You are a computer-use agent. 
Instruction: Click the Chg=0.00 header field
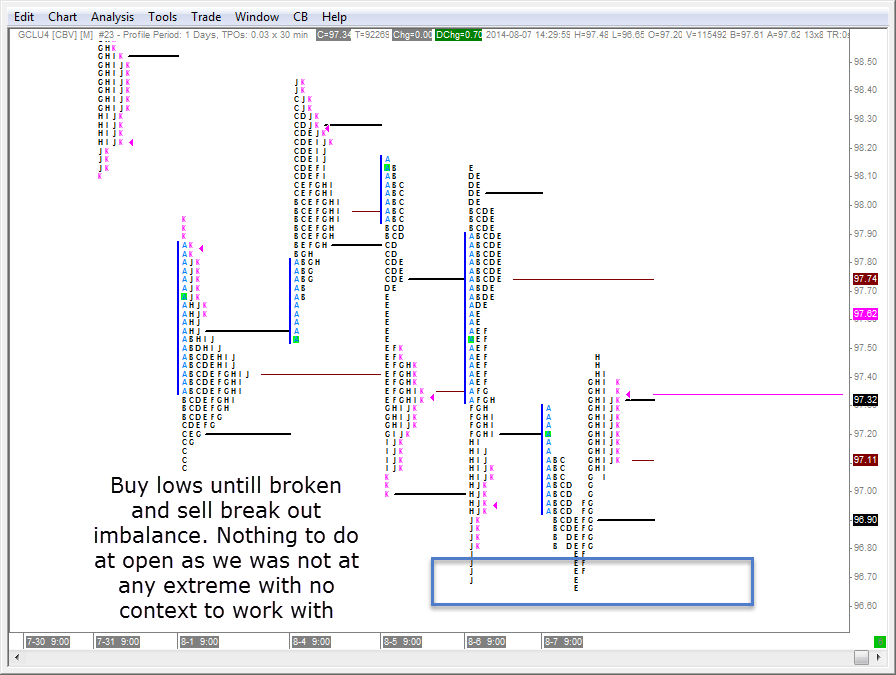click(412, 35)
